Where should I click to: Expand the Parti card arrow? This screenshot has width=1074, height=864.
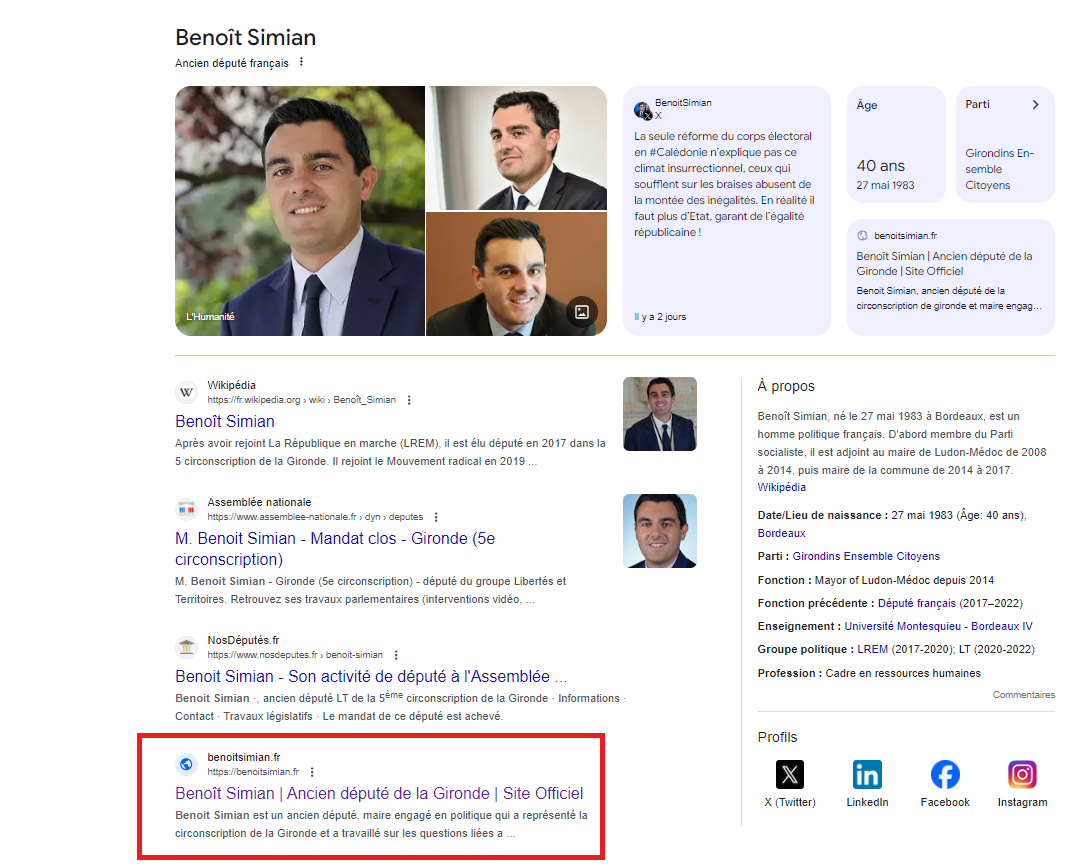pos(1036,105)
